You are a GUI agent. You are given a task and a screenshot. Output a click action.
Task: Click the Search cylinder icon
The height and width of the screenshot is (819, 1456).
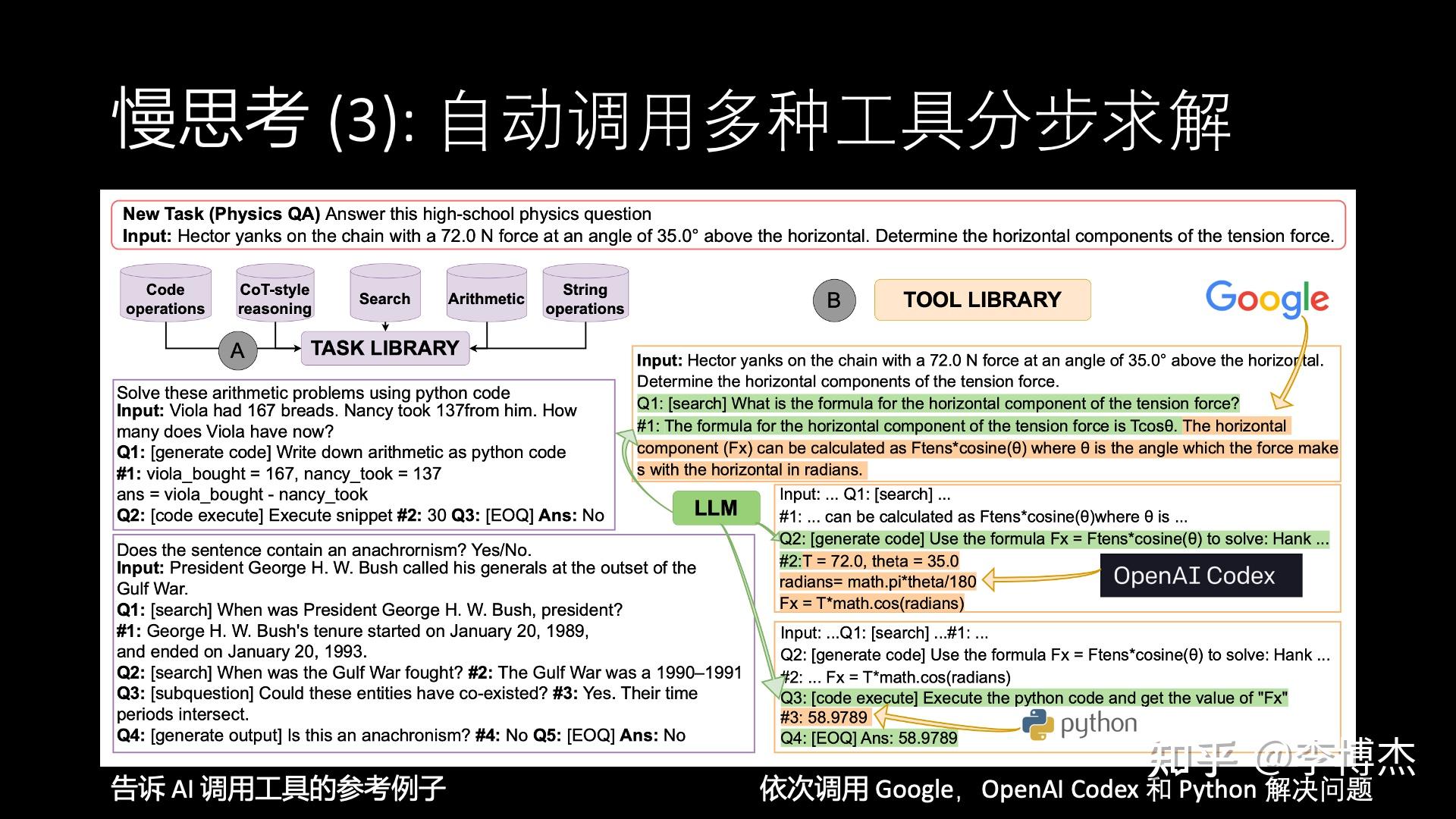click(x=384, y=296)
